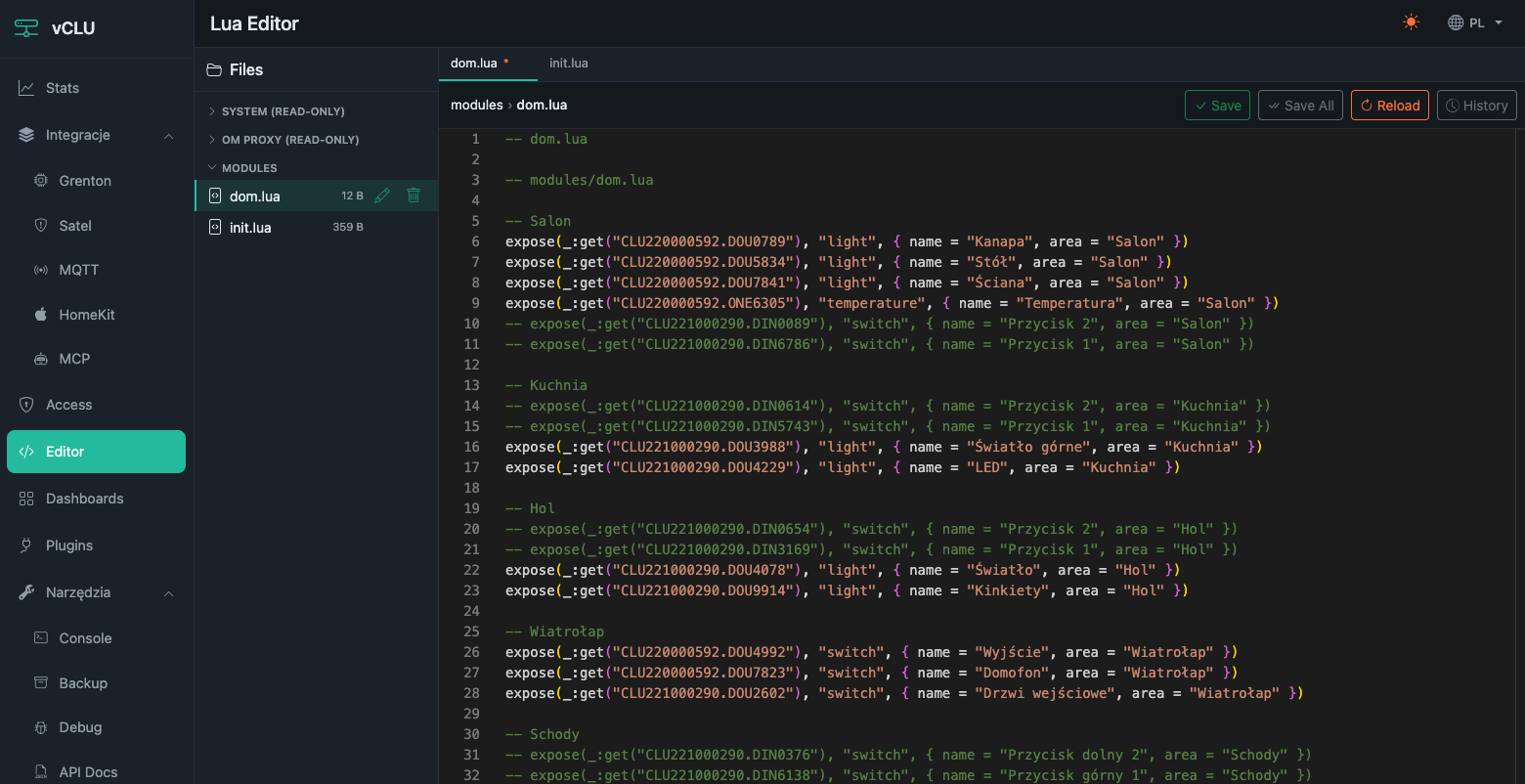Viewport: 1525px width, 784px height.
Task: Click the Files folder icon
Action: click(x=215, y=69)
